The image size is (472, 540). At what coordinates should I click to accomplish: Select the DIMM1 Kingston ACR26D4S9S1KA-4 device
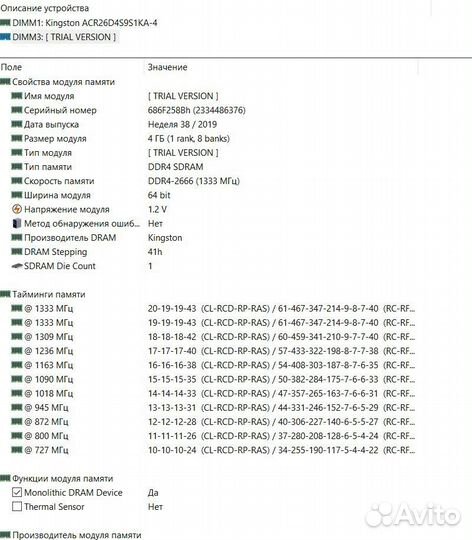85,23
